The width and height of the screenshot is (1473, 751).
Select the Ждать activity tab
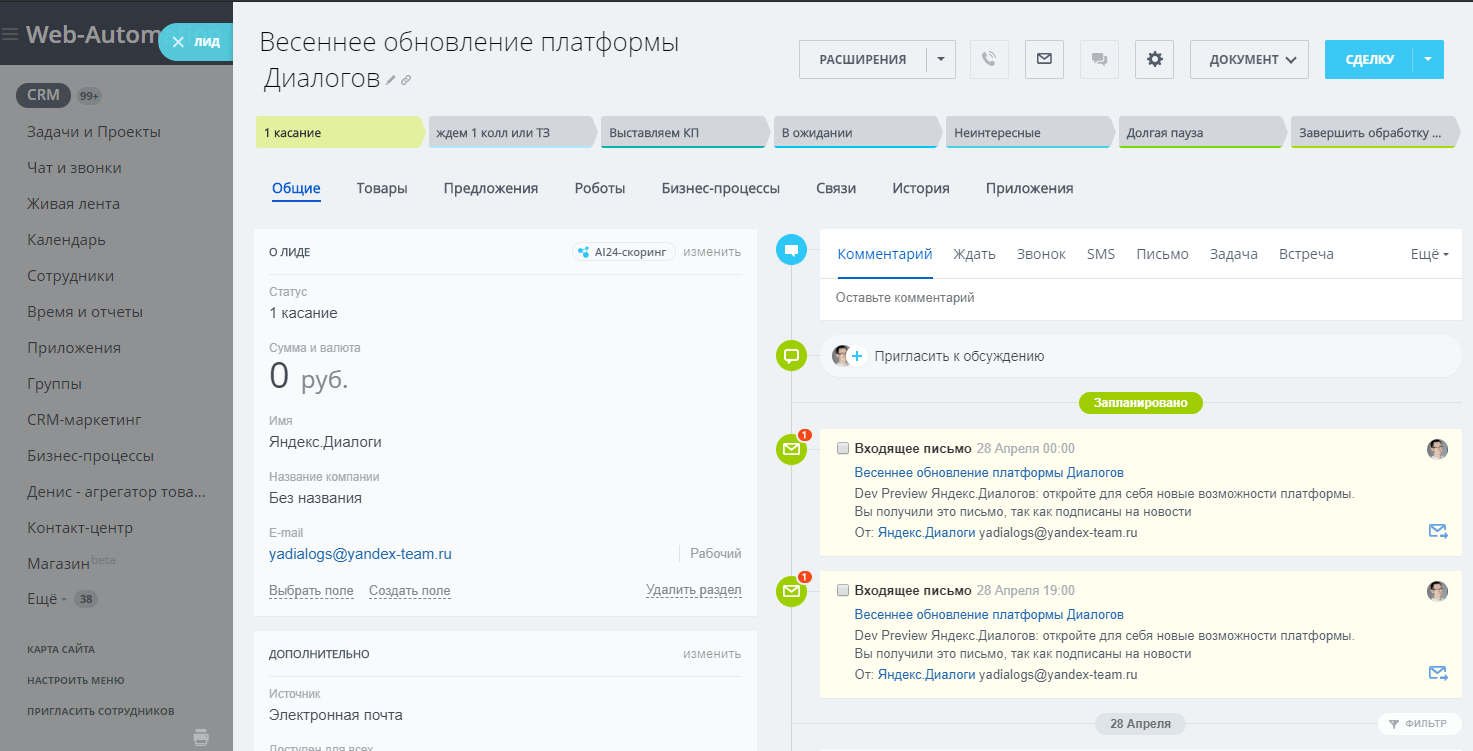(x=974, y=254)
